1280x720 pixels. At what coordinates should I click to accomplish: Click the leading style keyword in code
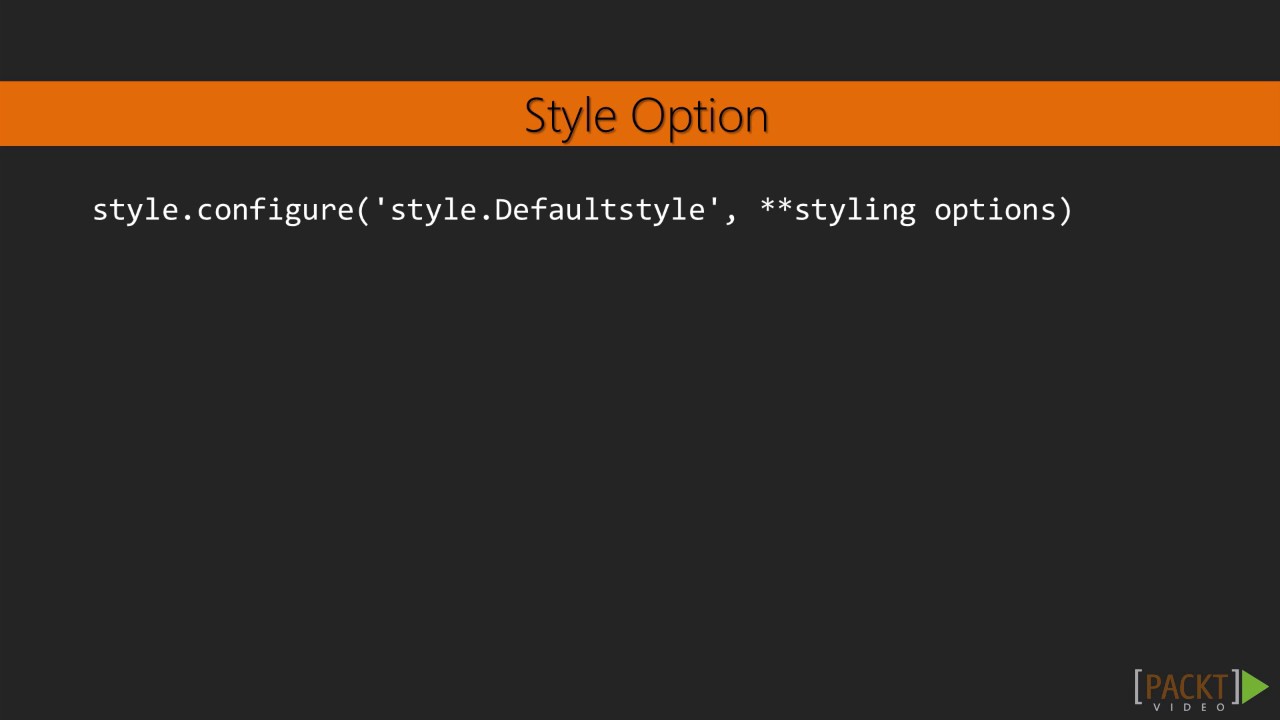click(x=136, y=211)
